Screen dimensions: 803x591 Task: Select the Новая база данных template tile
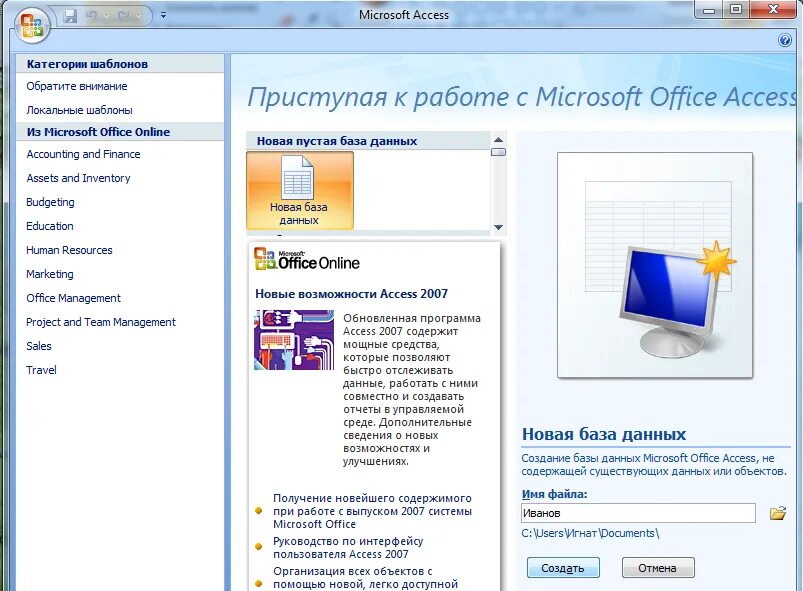point(300,191)
